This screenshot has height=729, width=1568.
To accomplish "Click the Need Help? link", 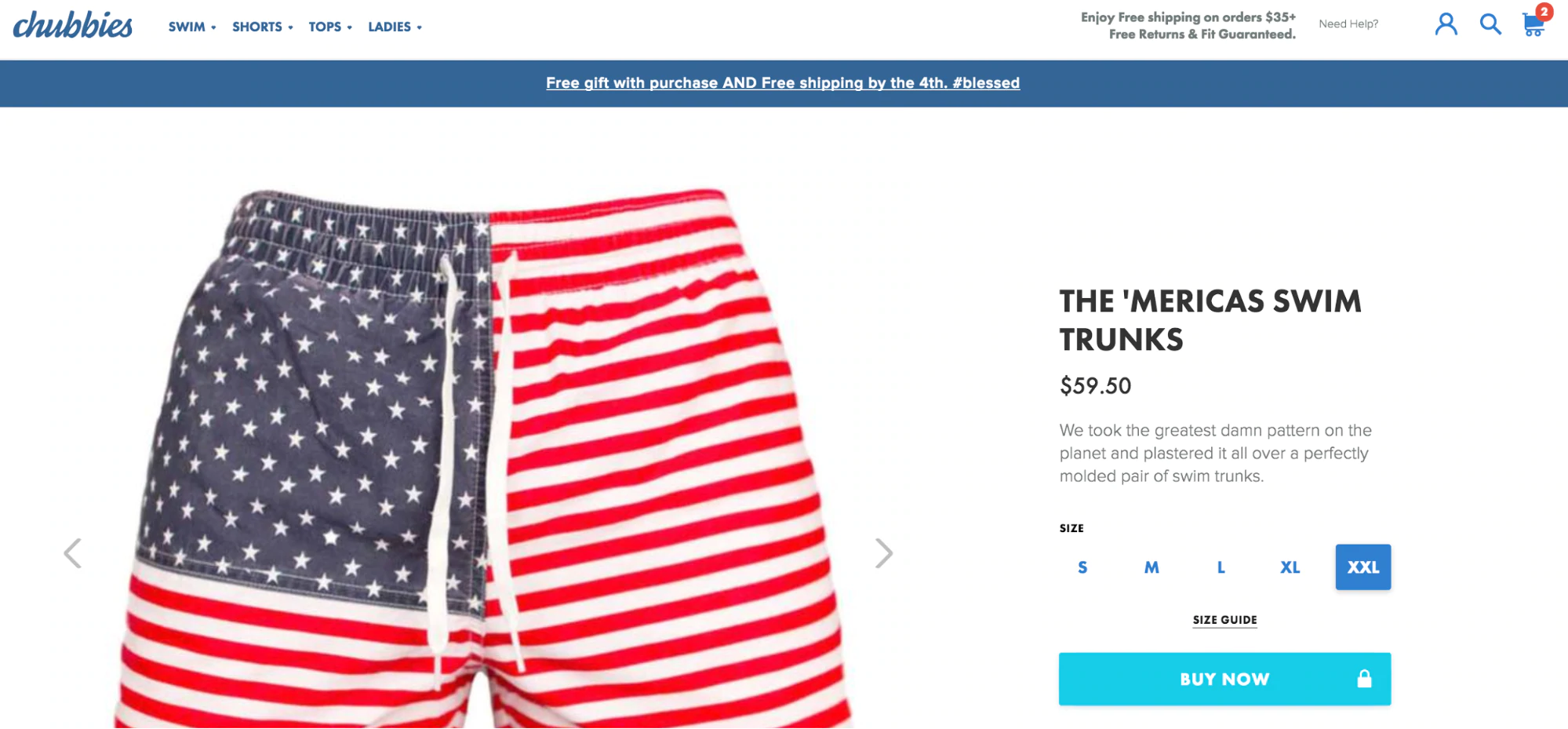I will click(1348, 24).
